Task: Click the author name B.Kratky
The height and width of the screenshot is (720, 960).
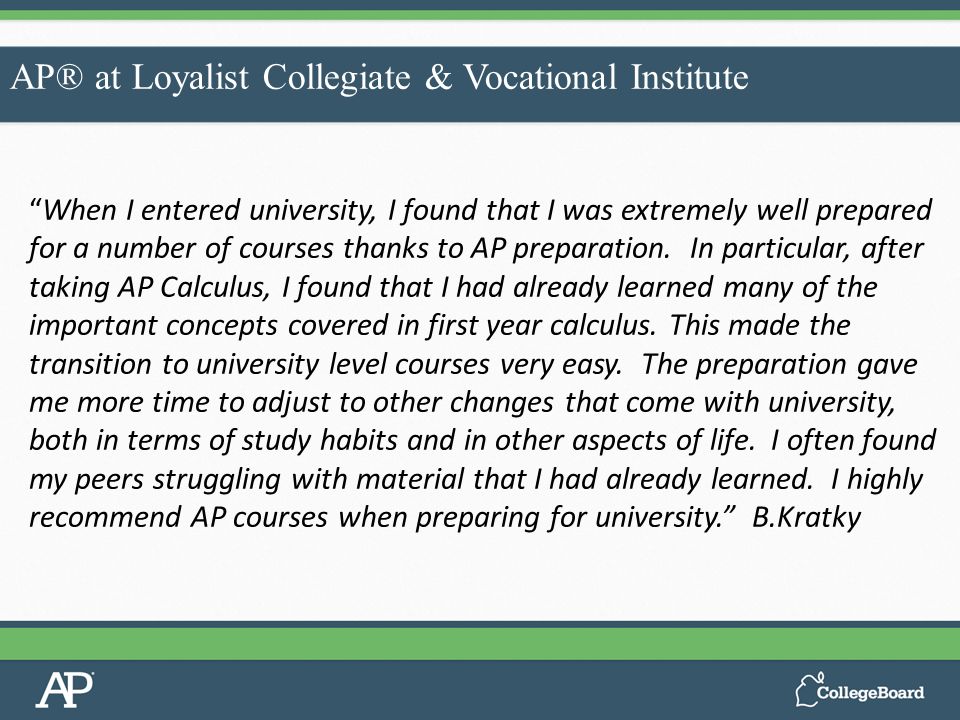Action: click(806, 517)
